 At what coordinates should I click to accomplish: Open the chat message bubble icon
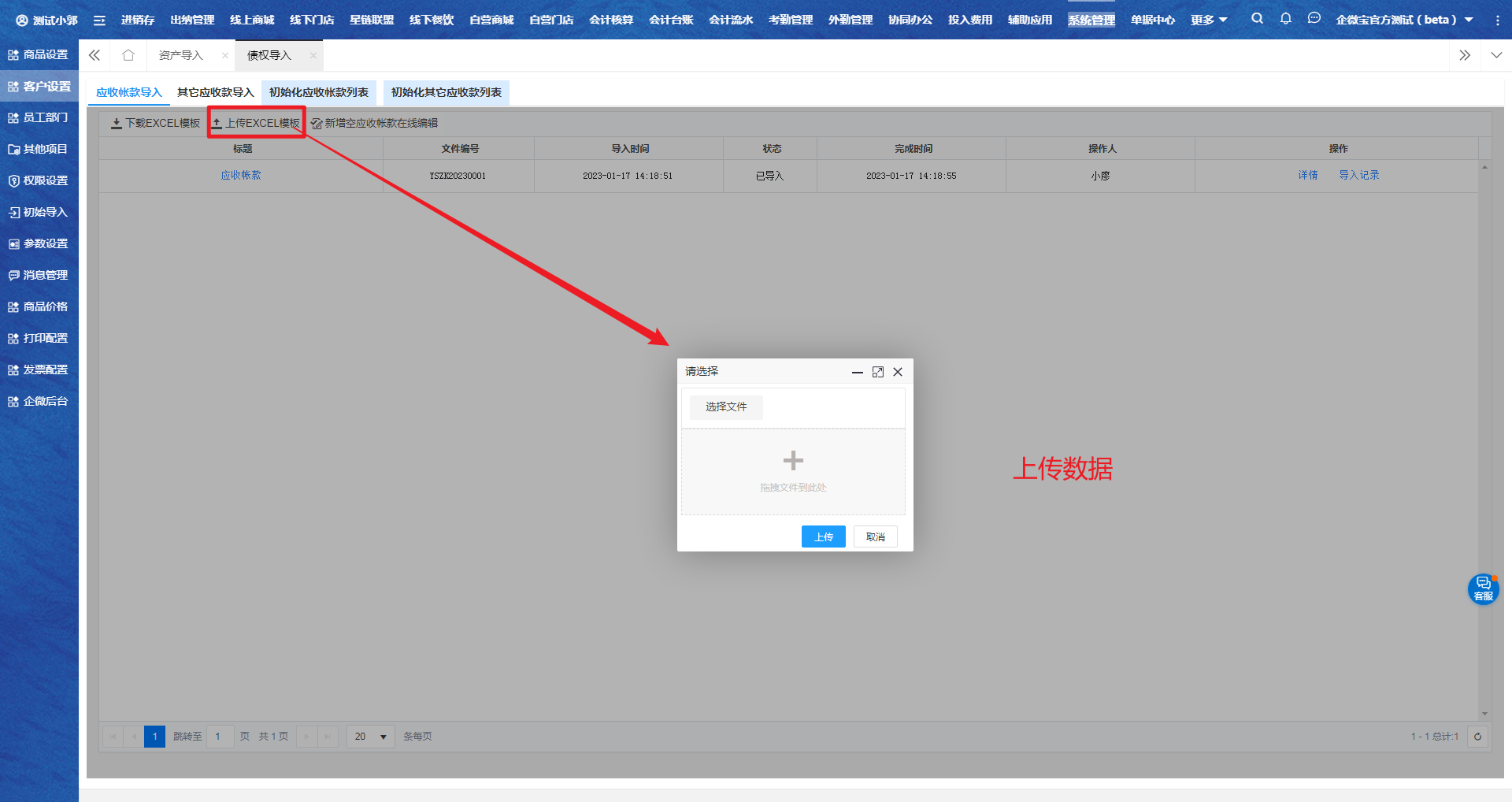pyautogui.click(x=1314, y=19)
